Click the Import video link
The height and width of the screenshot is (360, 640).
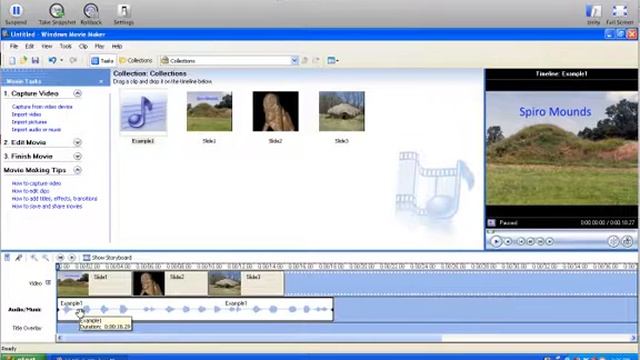click(x=27, y=114)
